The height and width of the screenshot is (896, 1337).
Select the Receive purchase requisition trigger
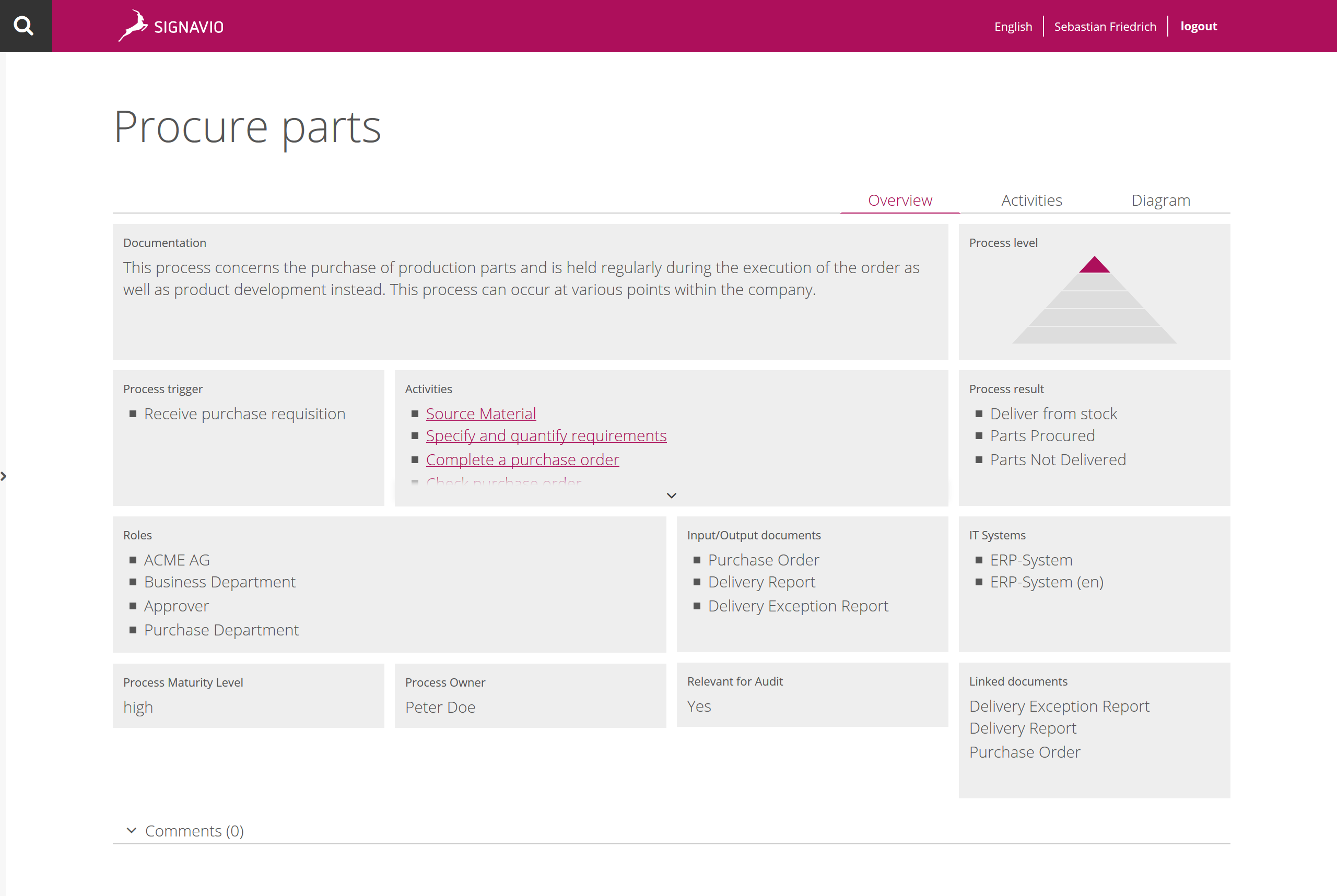244,414
